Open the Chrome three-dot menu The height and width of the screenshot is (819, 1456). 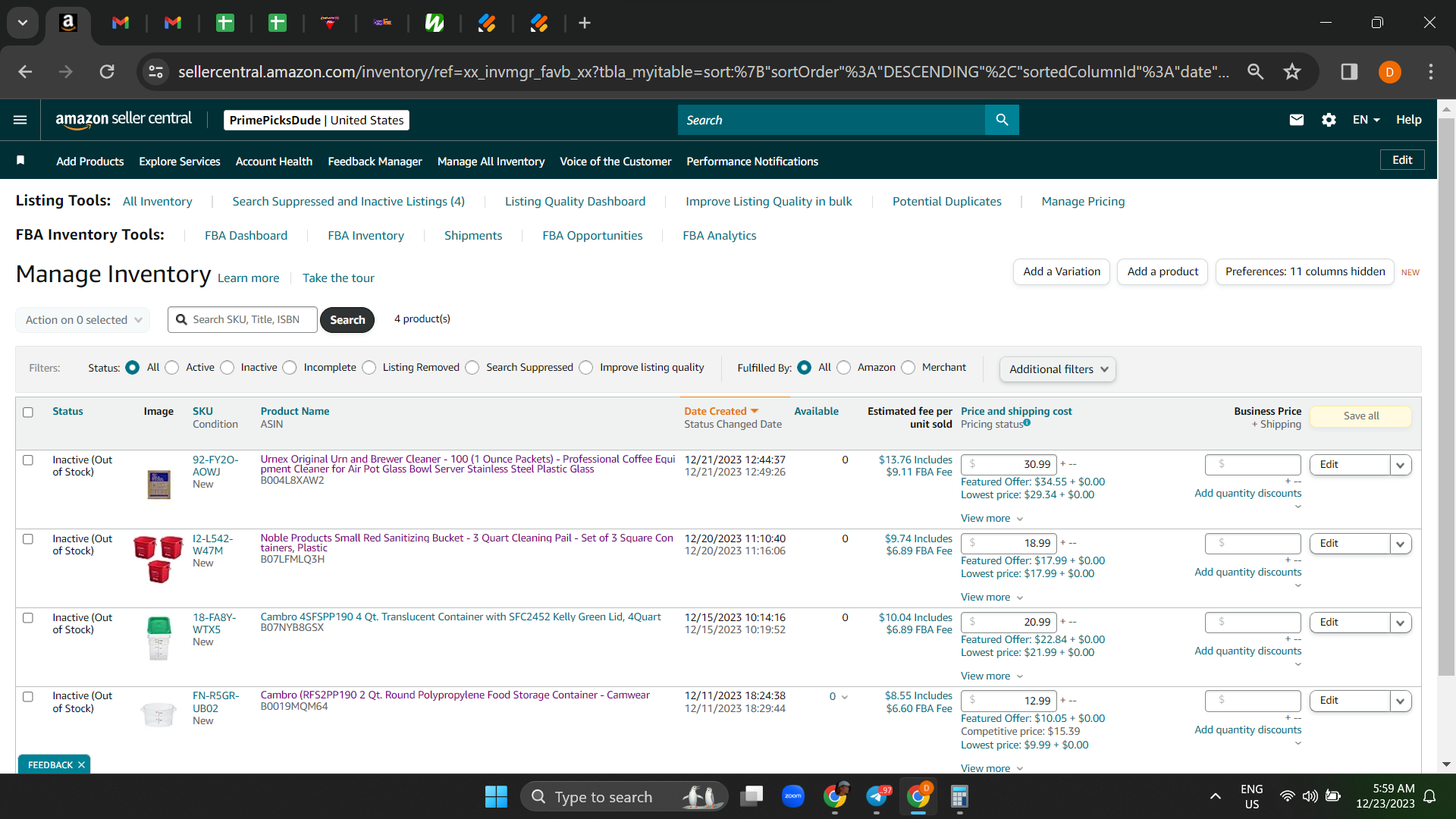1431,71
